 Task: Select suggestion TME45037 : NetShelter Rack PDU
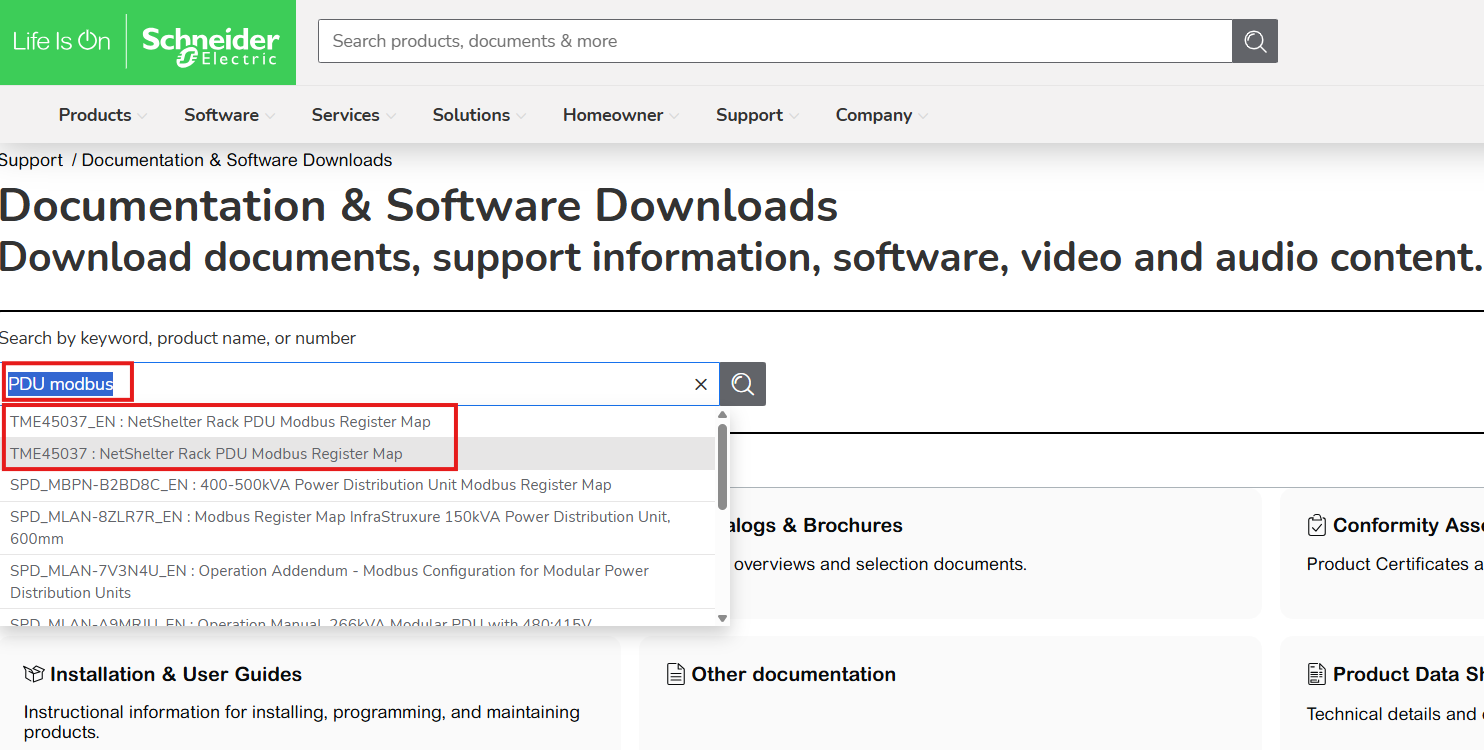358,454
